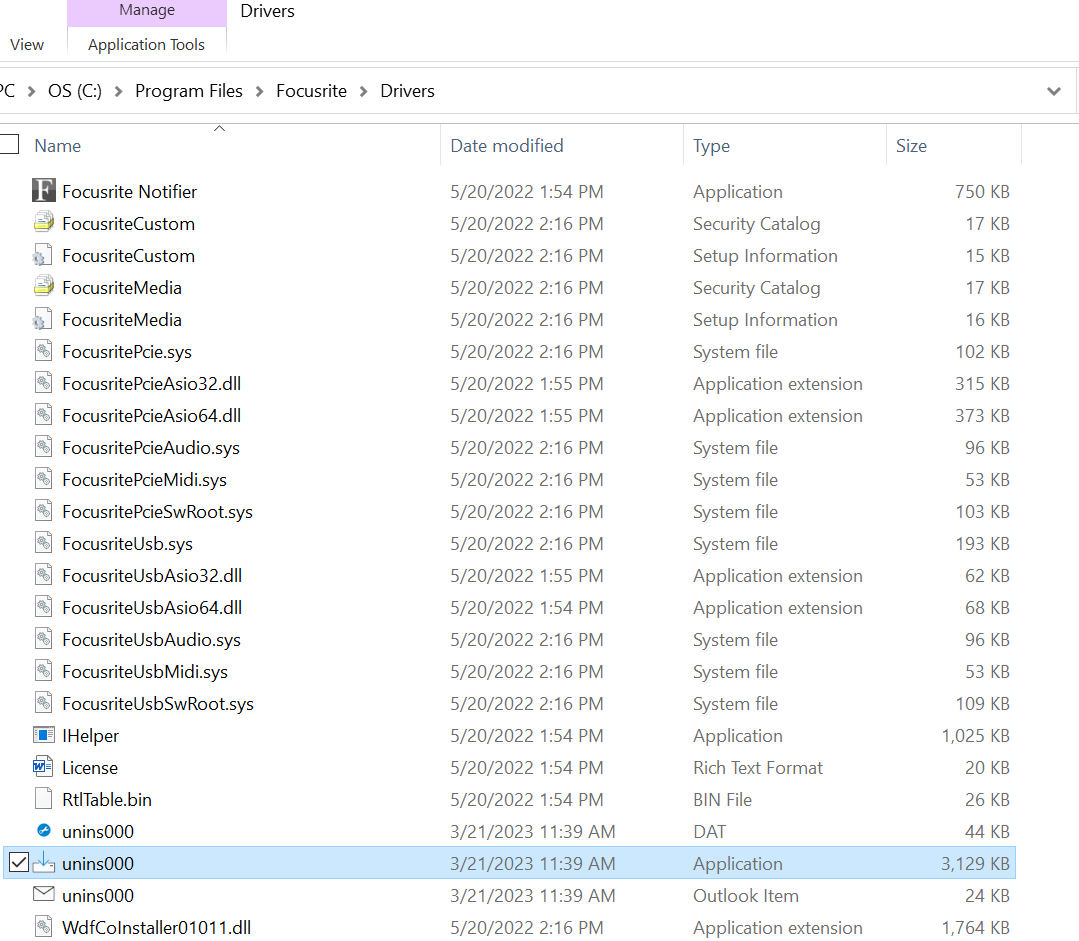Click the FocusriteUsbMidi.sys file icon

(x=43, y=670)
